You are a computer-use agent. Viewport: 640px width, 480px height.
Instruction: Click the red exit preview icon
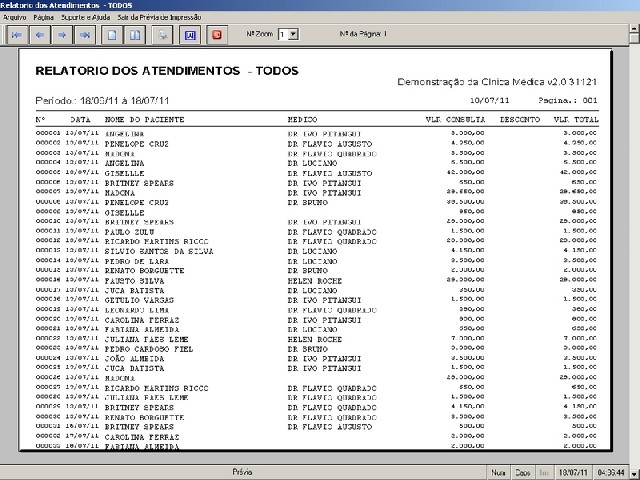point(217,35)
